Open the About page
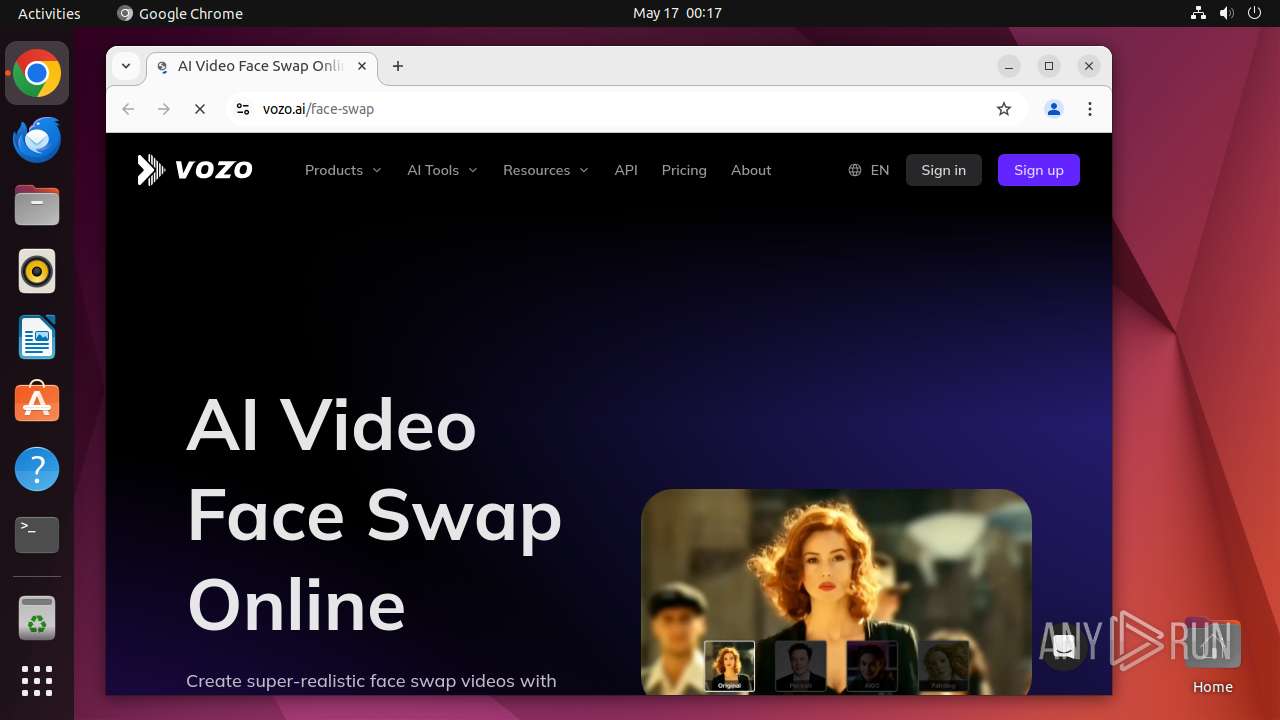Viewport: 1280px width, 720px height. pyautogui.click(x=751, y=170)
